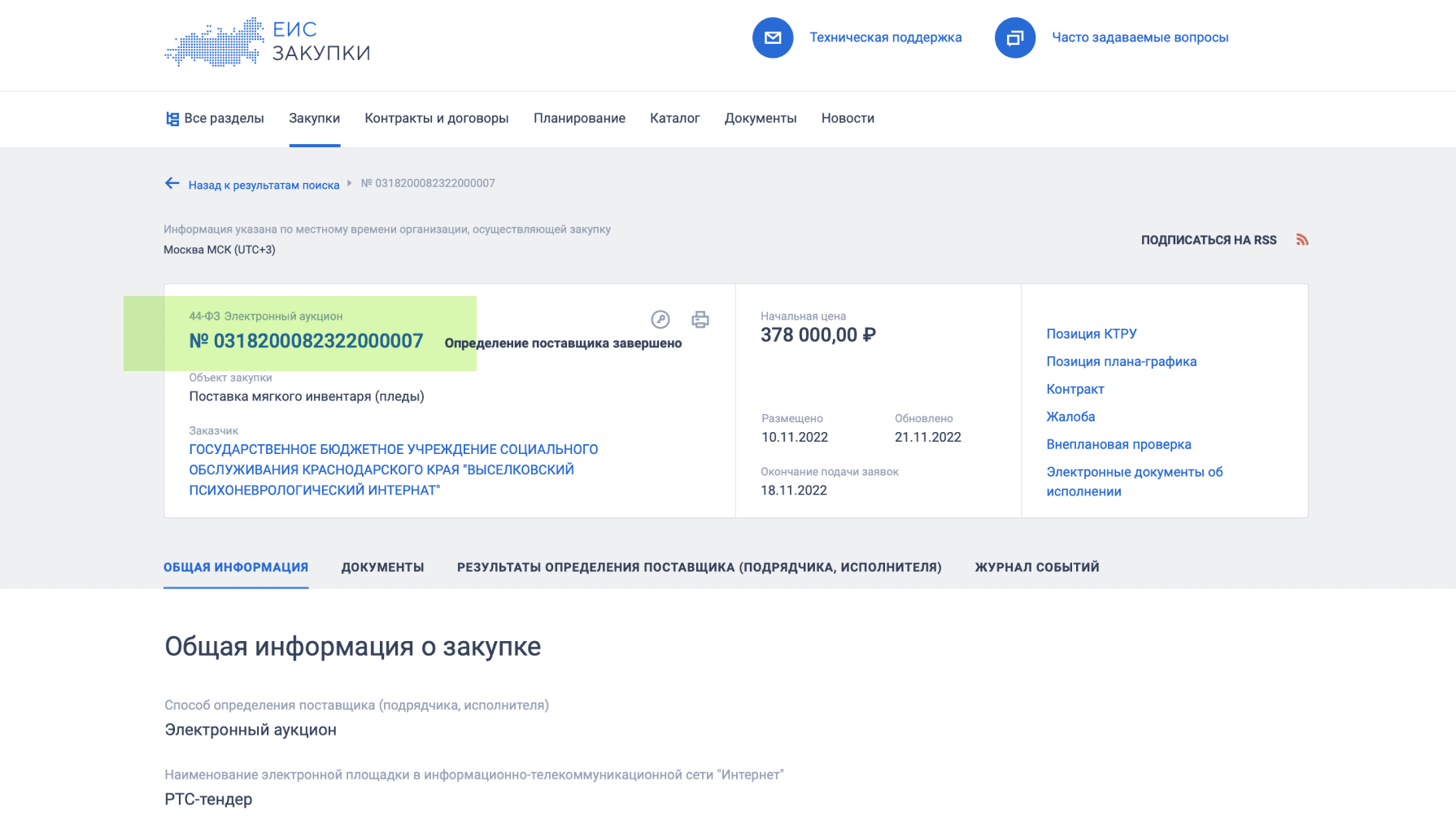The width and height of the screenshot is (1456, 838).
Task: Click the technical support envelope icon
Action: coord(772,37)
